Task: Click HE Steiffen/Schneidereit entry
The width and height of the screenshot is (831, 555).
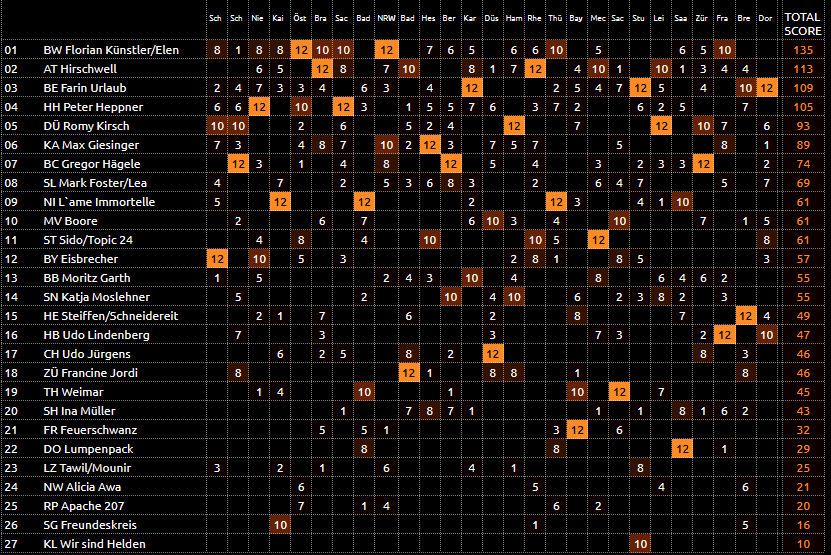Action: 111,316
